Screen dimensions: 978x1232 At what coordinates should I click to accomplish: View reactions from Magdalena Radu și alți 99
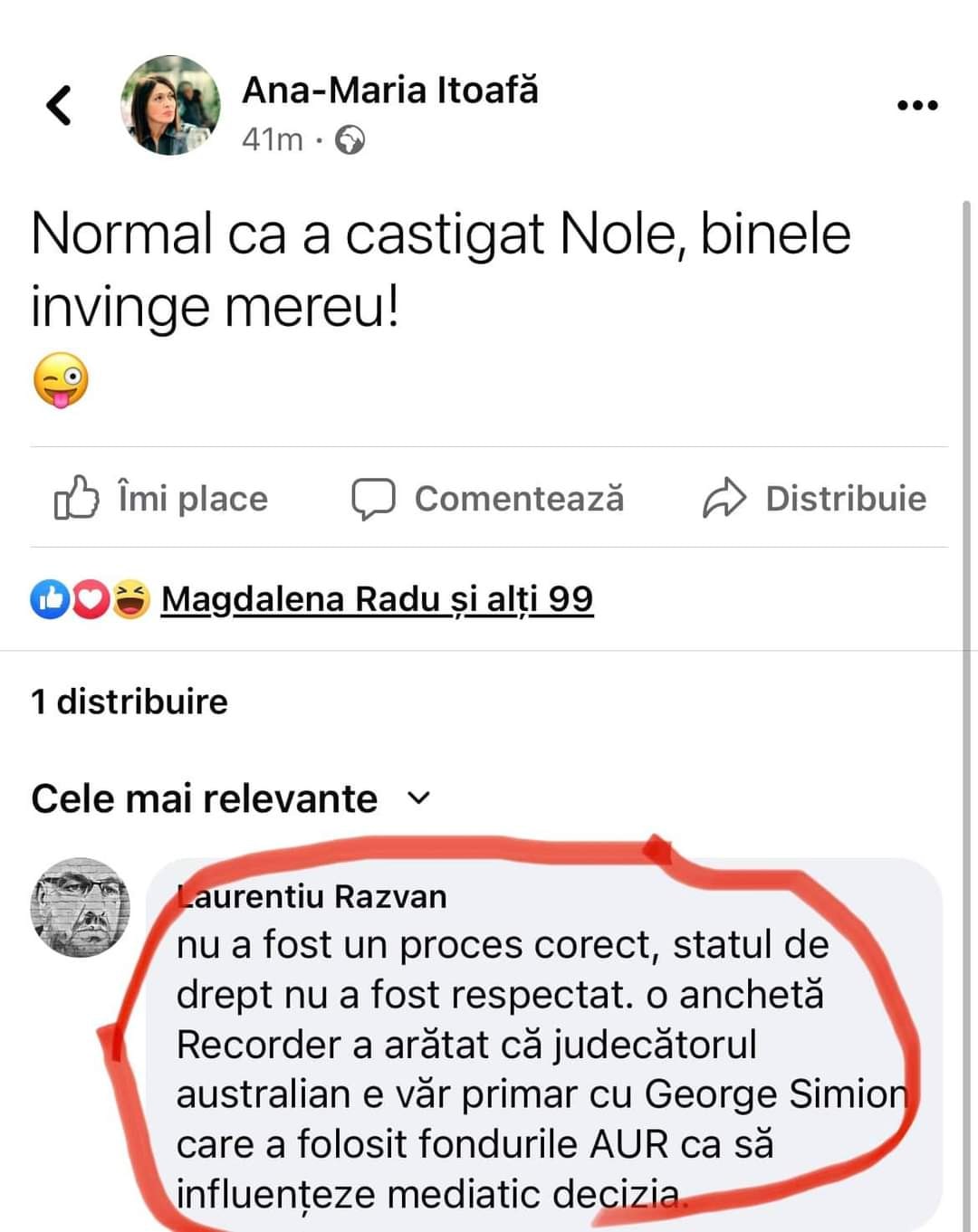coord(377,599)
